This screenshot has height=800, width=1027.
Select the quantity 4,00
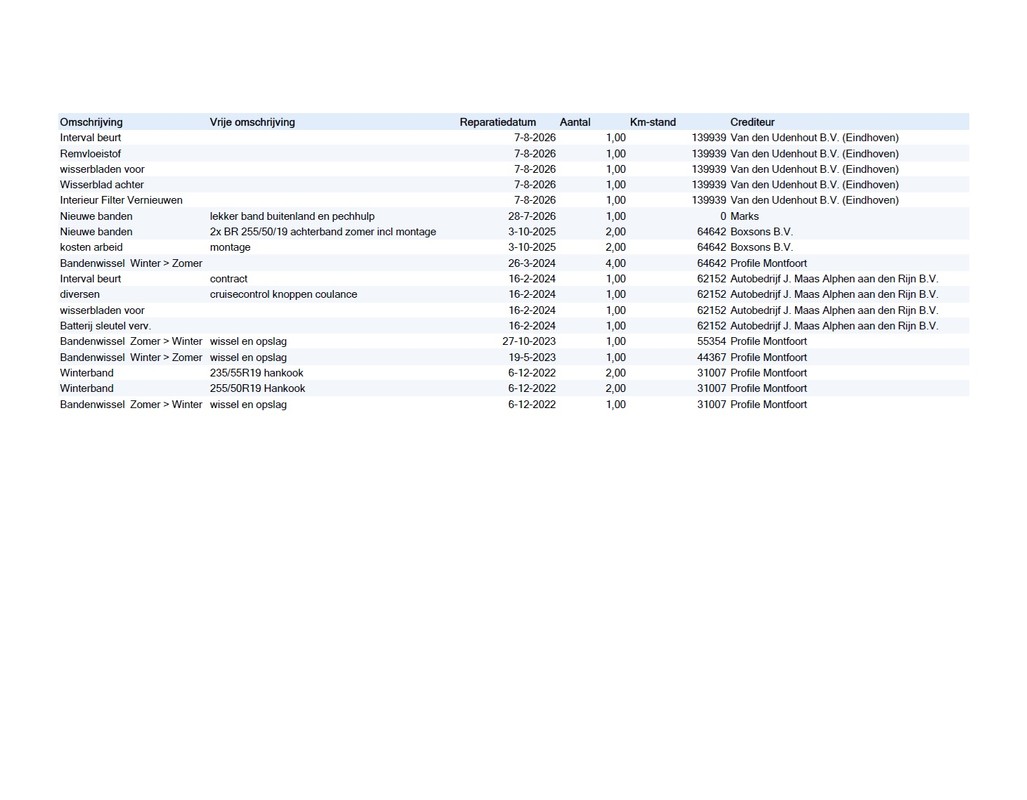point(616,263)
